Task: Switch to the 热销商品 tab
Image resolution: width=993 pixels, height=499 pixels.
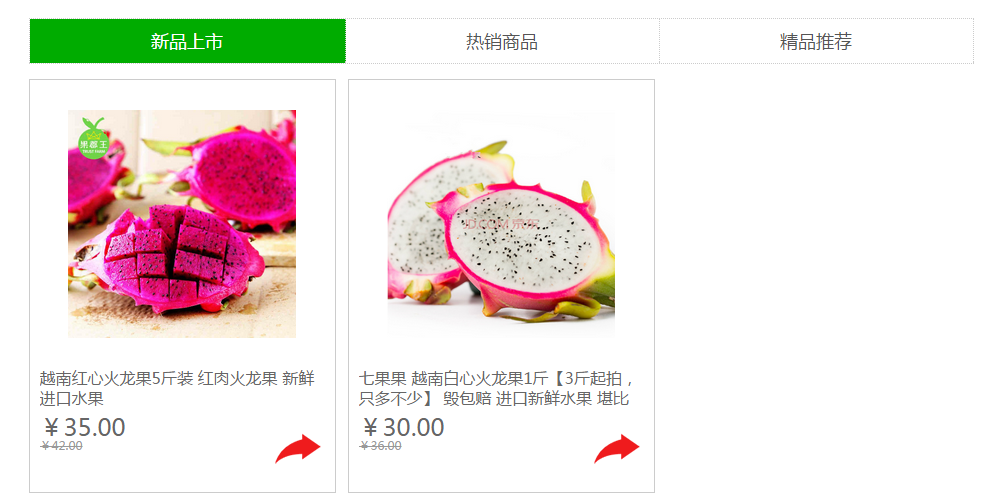Action: [x=502, y=41]
